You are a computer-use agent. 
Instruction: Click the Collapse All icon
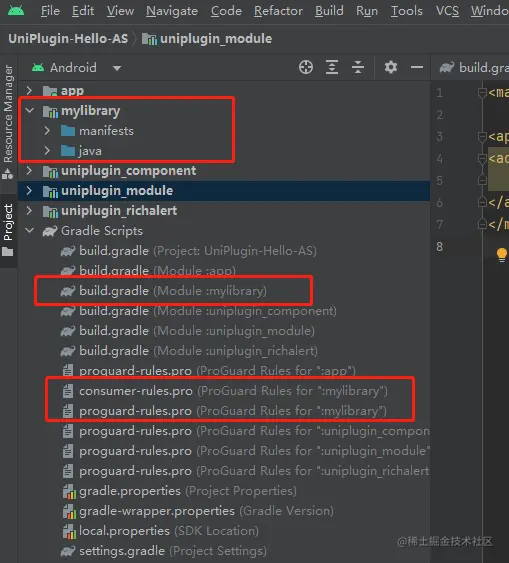(x=358, y=67)
